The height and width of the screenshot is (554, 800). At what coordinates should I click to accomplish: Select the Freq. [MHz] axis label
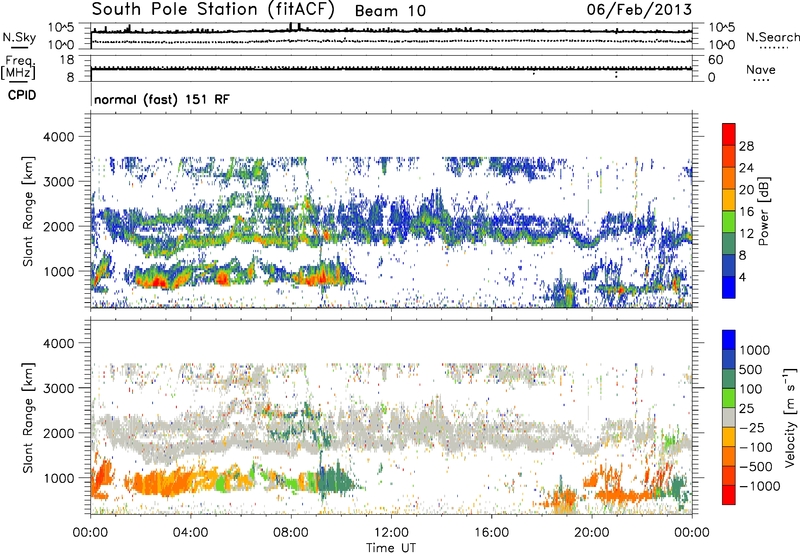point(18,68)
